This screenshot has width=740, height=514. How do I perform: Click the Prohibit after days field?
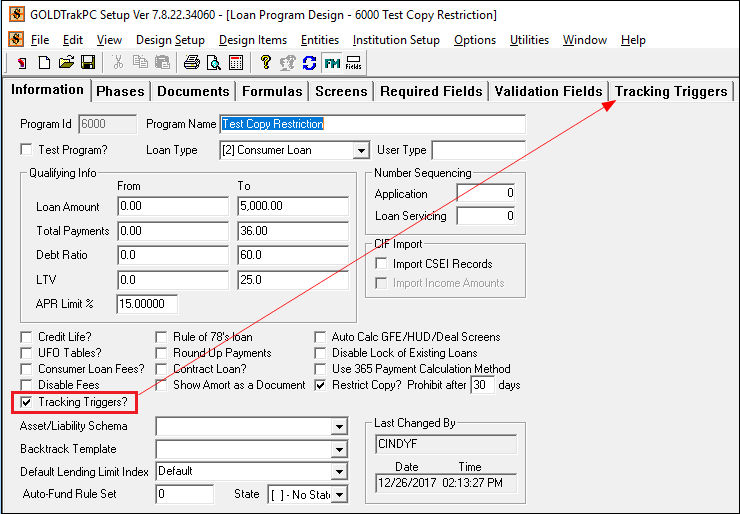(483, 385)
